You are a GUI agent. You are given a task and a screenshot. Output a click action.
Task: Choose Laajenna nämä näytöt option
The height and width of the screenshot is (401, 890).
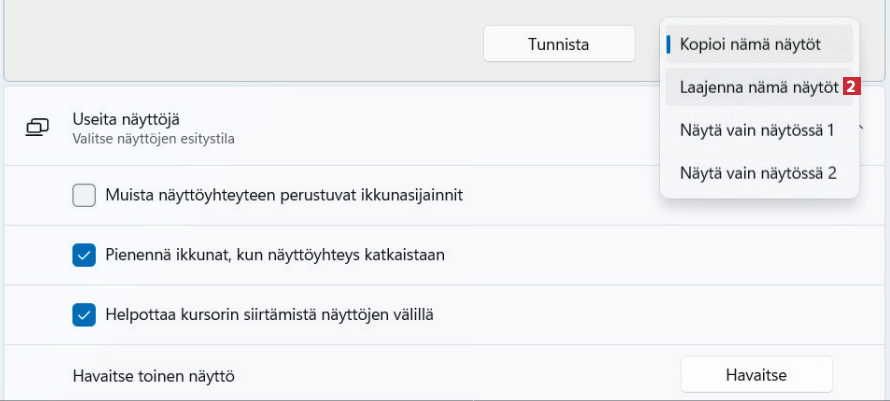[x=758, y=87]
